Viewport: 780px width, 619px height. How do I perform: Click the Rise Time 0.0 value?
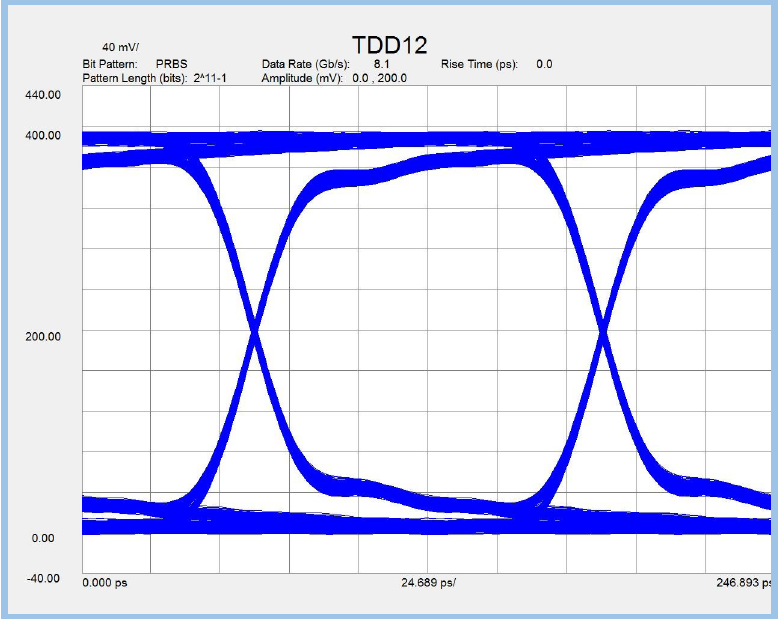(544, 64)
